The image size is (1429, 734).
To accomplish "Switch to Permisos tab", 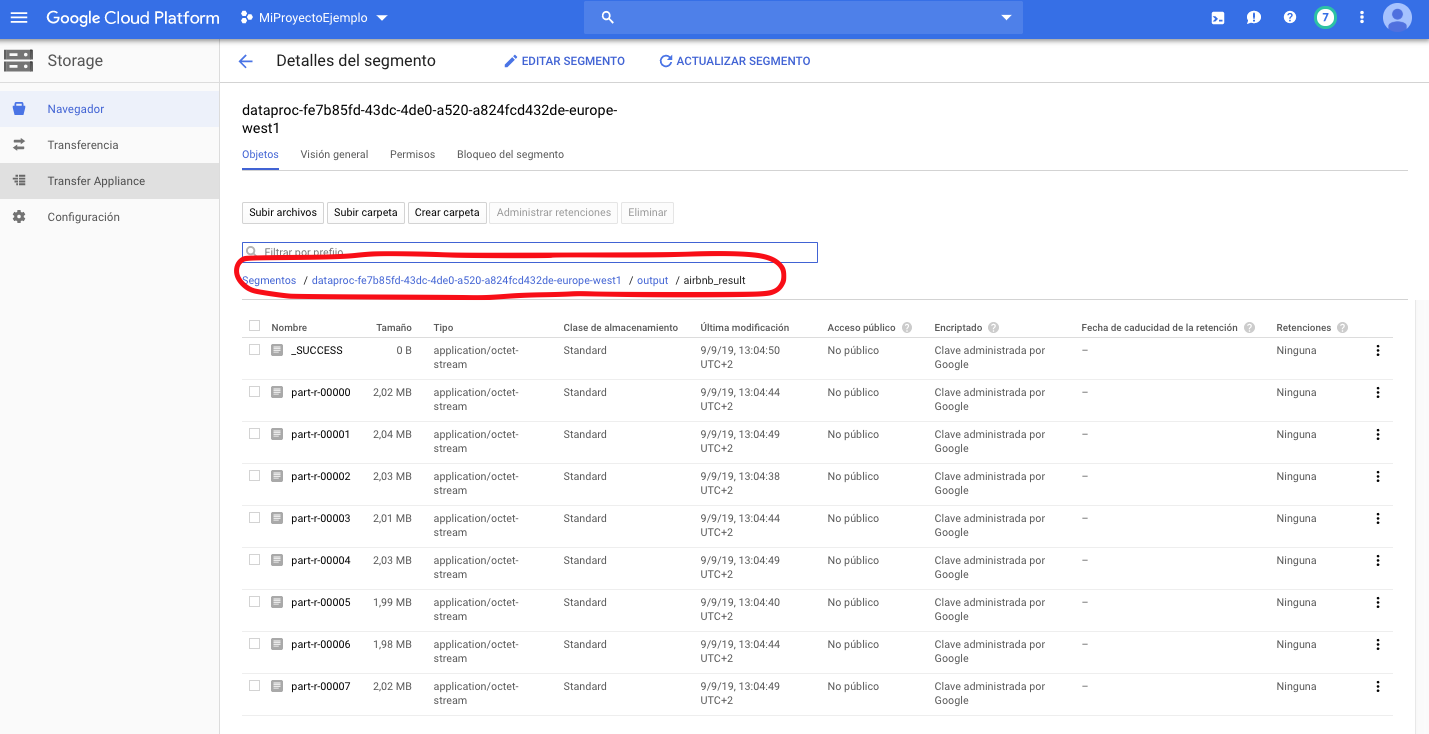I will (x=412, y=155).
